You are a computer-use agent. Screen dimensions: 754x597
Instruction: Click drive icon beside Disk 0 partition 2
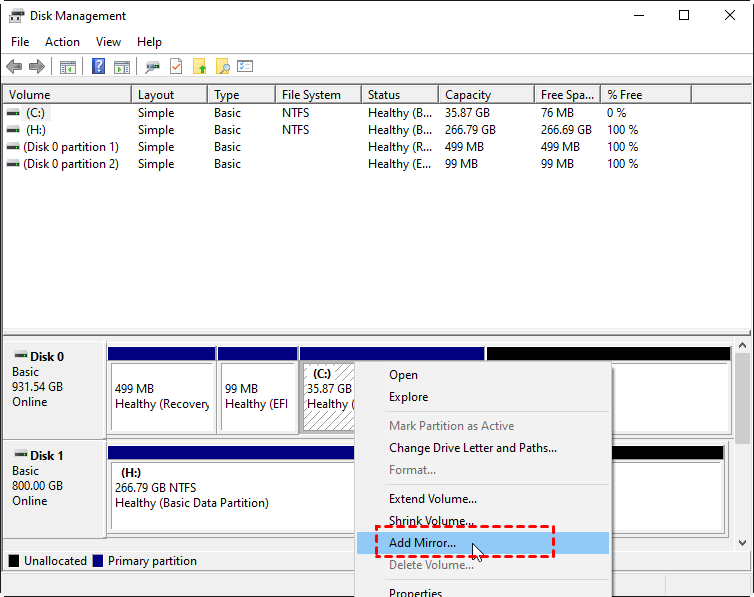[13, 164]
